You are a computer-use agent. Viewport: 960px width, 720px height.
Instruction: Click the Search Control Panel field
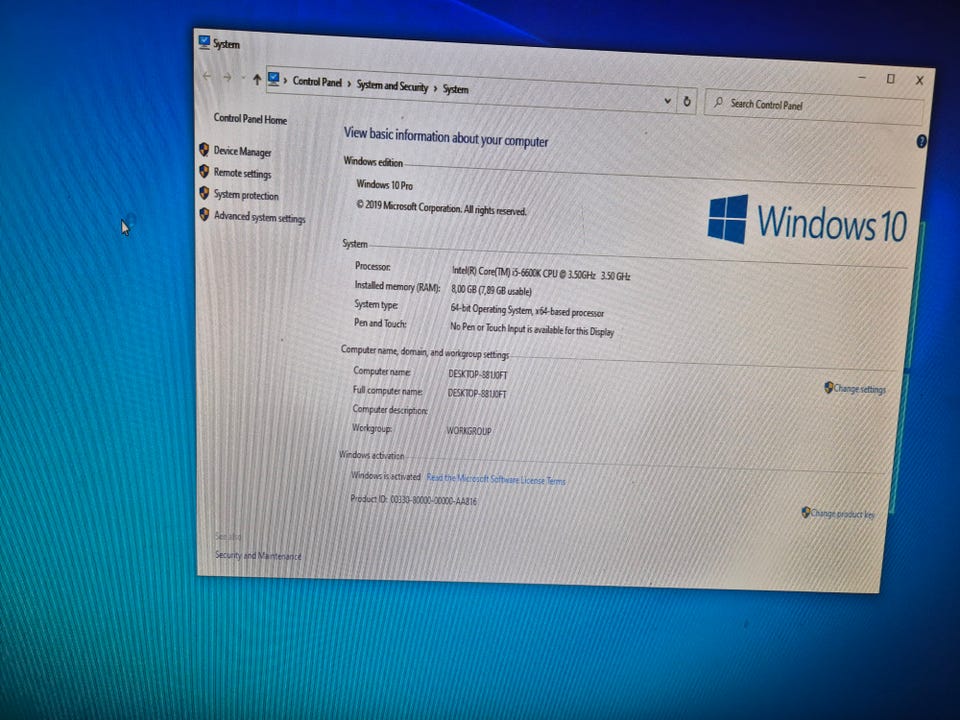coord(814,108)
